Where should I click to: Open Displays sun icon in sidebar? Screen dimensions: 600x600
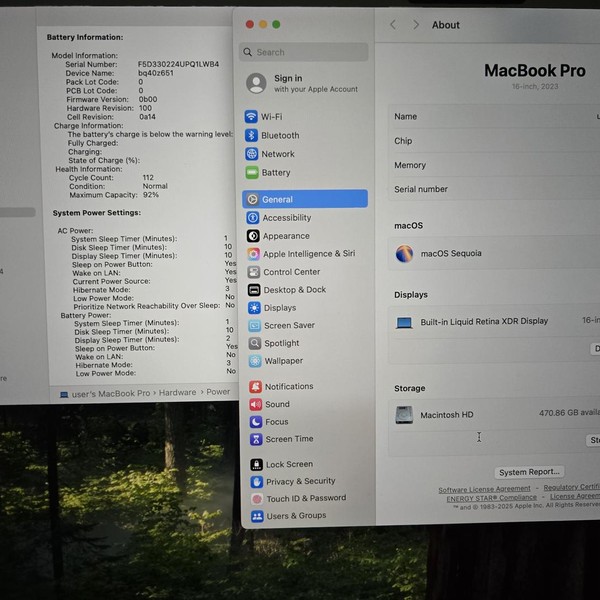[254, 308]
